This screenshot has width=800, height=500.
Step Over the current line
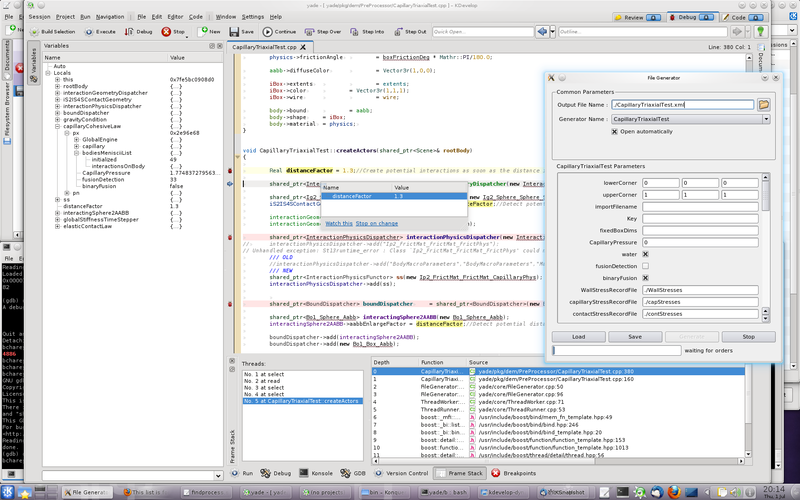(309, 32)
